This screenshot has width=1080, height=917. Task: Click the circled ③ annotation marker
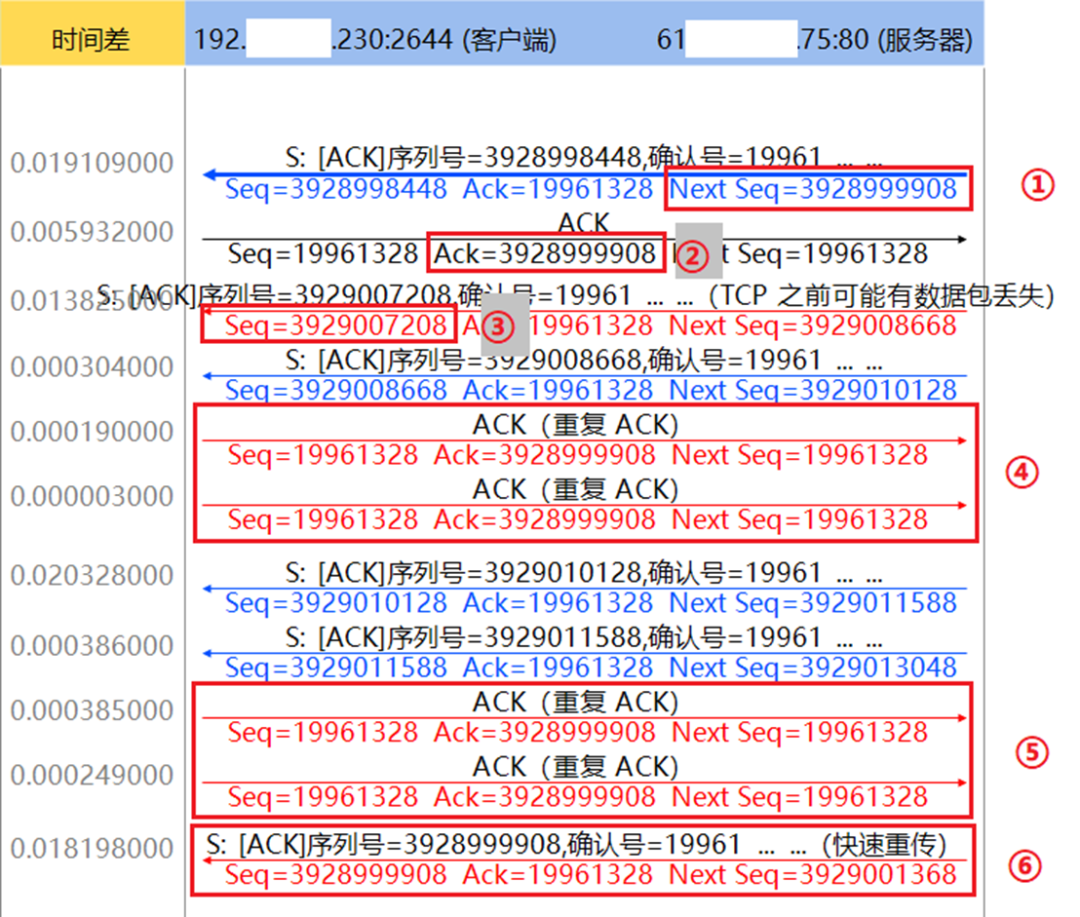click(x=497, y=328)
